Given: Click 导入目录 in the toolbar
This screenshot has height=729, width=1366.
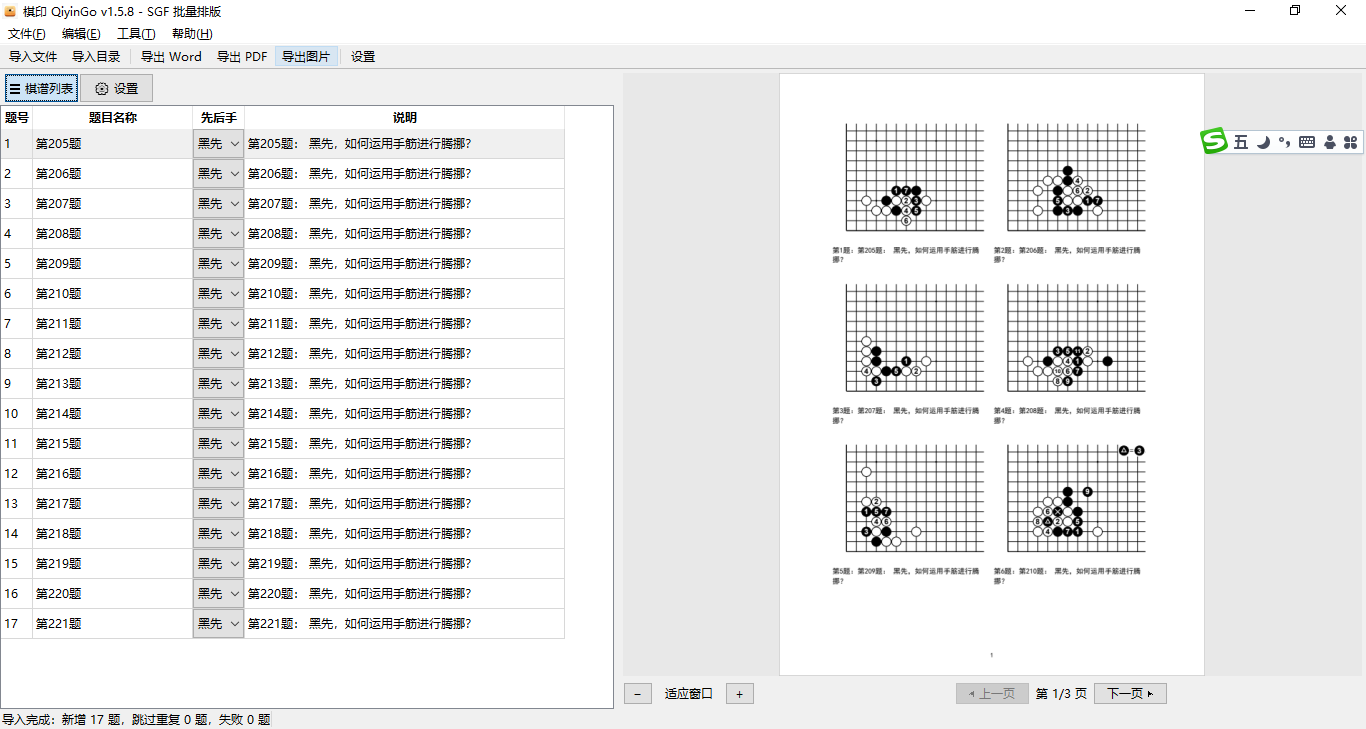Looking at the screenshot, I should point(96,57).
